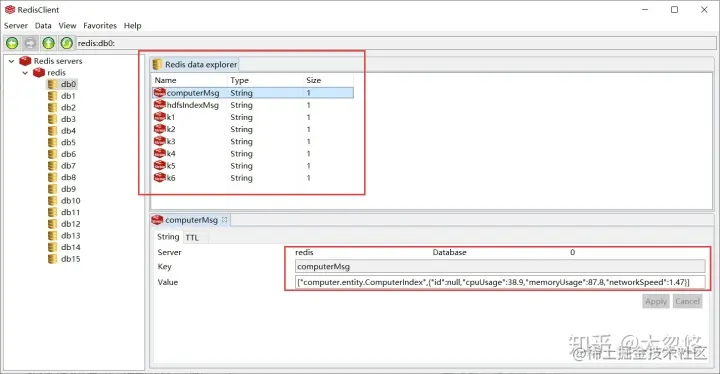The width and height of the screenshot is (720, 374).
Task: Click the String type cell for k3
Action: pyautogui.click(x=242, y=142)
